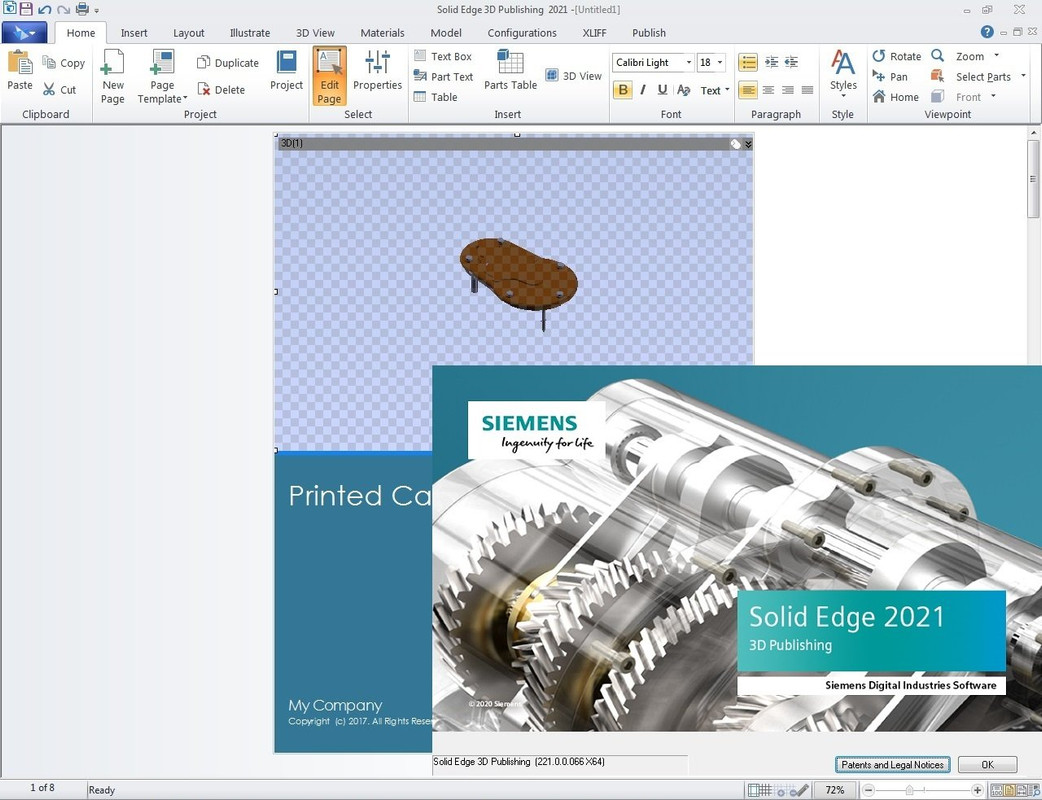
Task: Delete the current page
Action: click(x=221, y=89)
